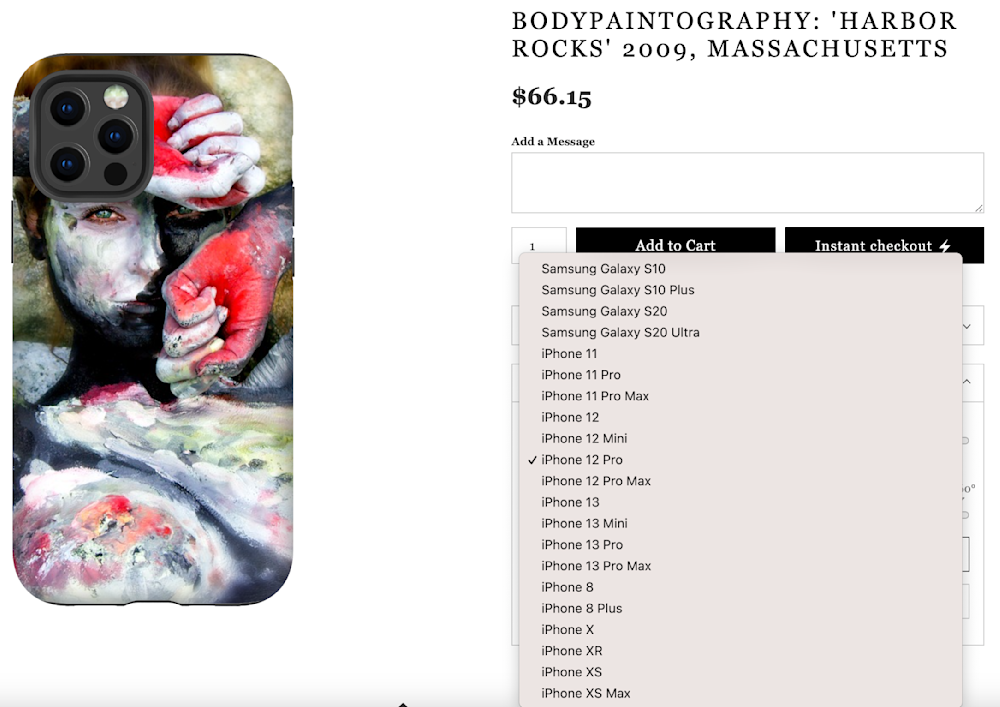Click the phone case product image
The width and height of the screenshot is (1000, 707).
point(153,330)
